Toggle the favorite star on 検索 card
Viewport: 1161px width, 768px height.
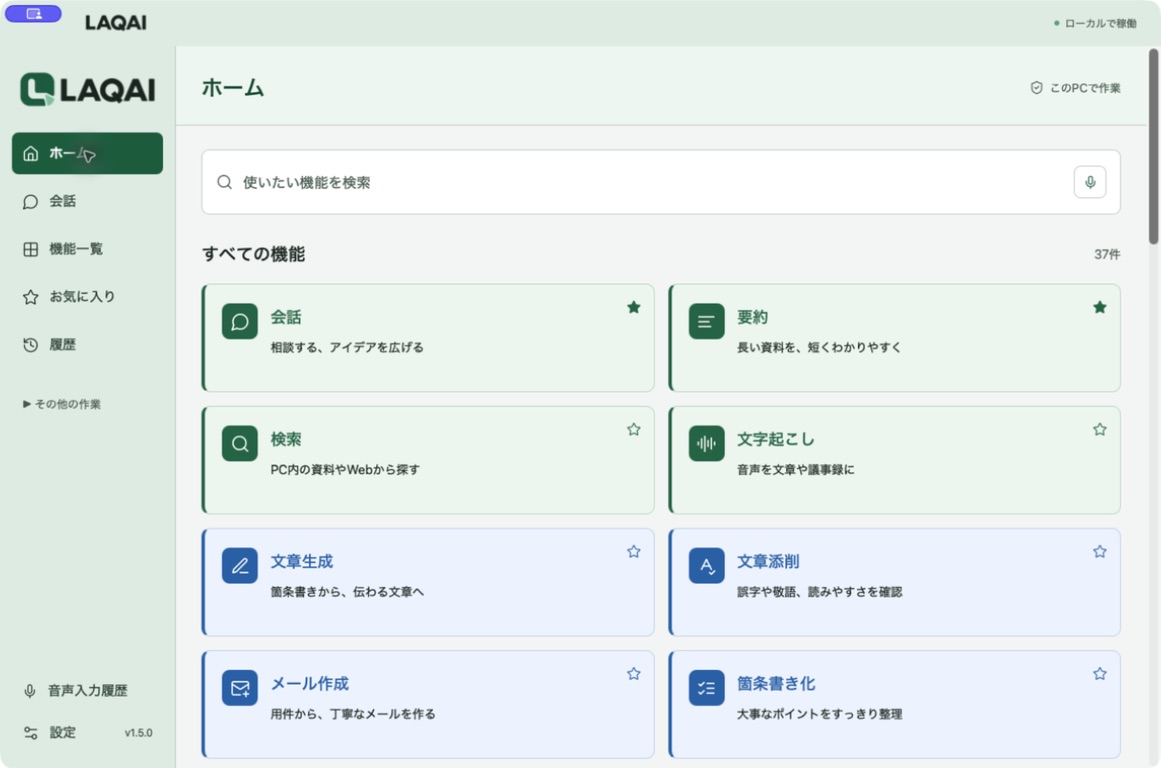(x=634, y=430)
